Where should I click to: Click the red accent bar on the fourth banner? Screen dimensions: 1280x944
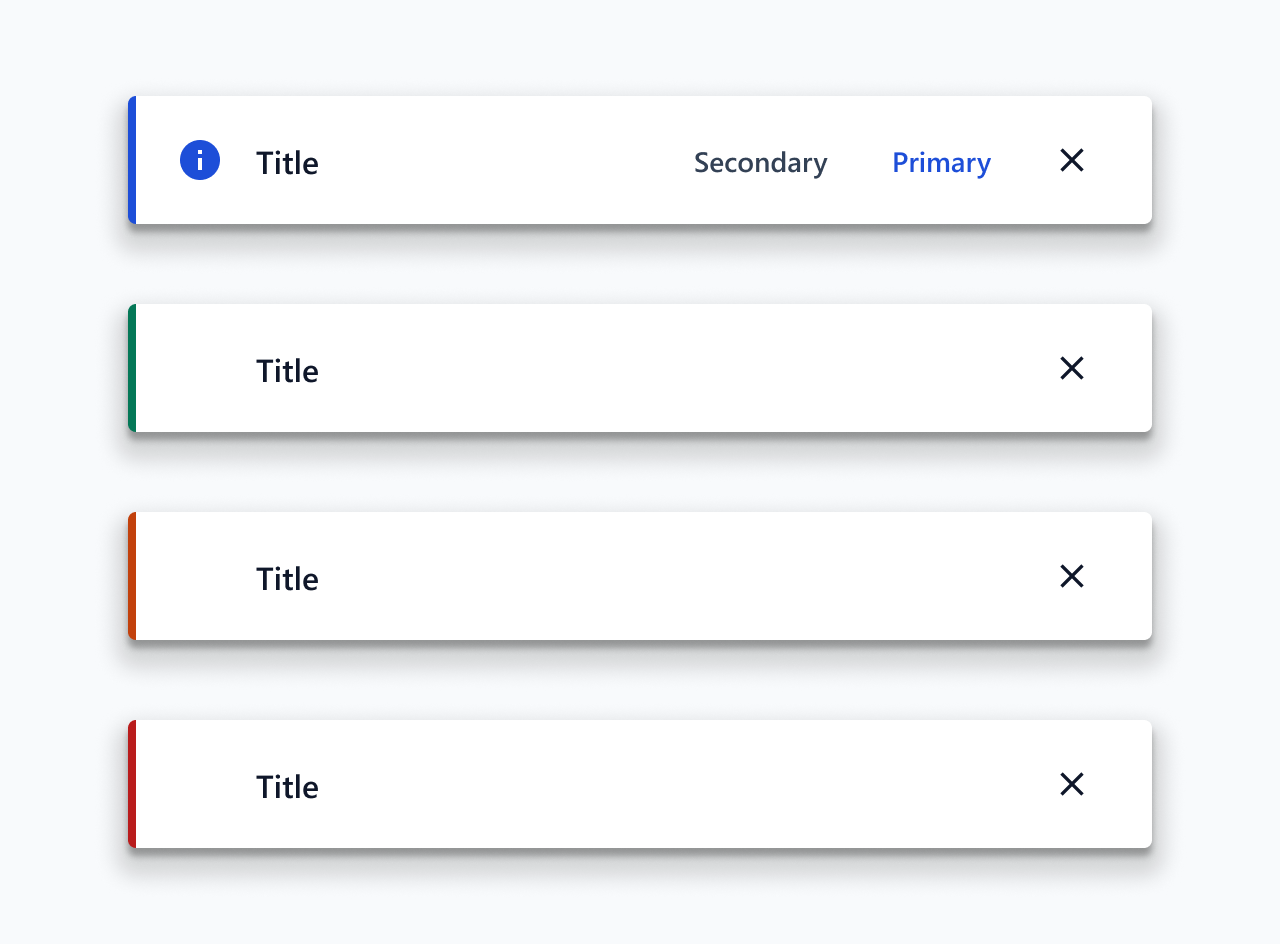coord(132,784)
